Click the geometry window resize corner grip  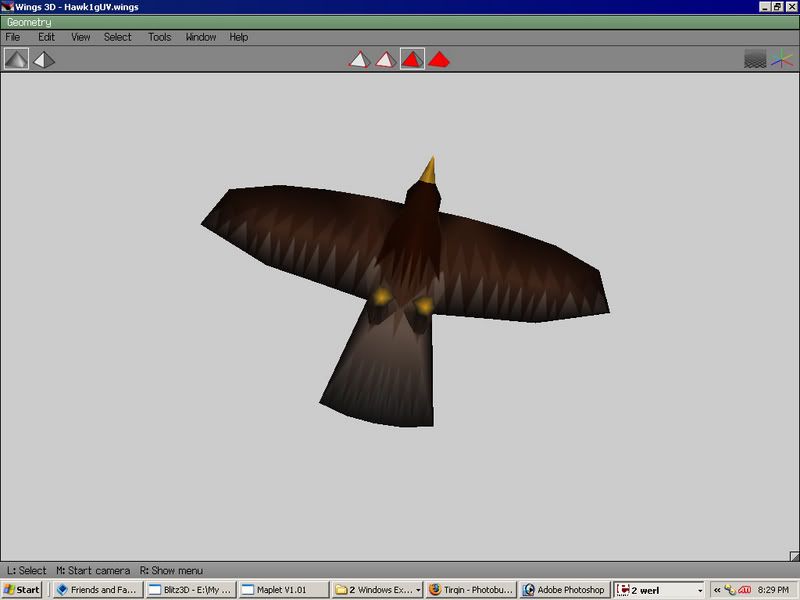coord(794,556)
